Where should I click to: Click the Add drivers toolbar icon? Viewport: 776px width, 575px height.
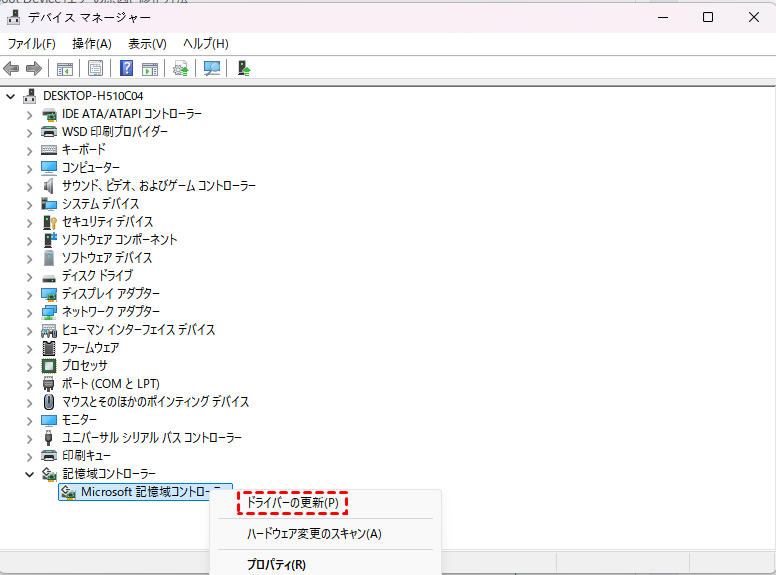click(243, 68)
